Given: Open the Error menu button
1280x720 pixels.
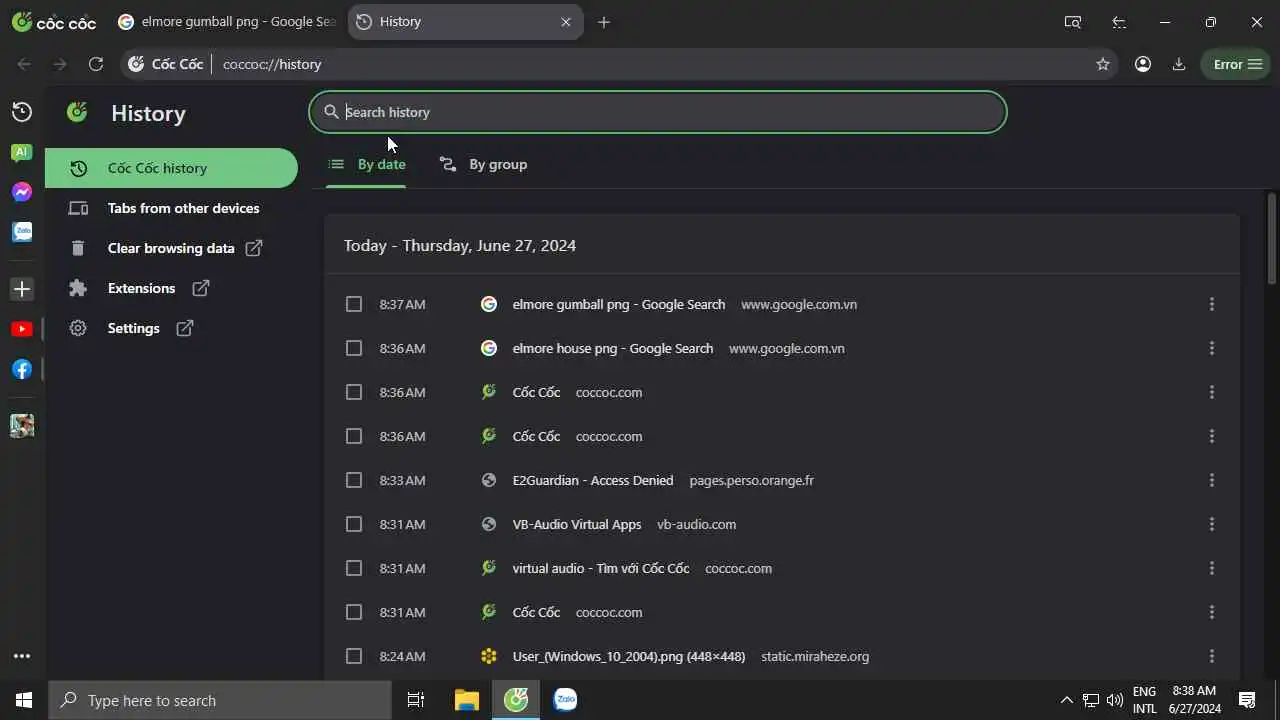Looking at the screenshot, I should pyautogui.click(x=1237, y=64).
